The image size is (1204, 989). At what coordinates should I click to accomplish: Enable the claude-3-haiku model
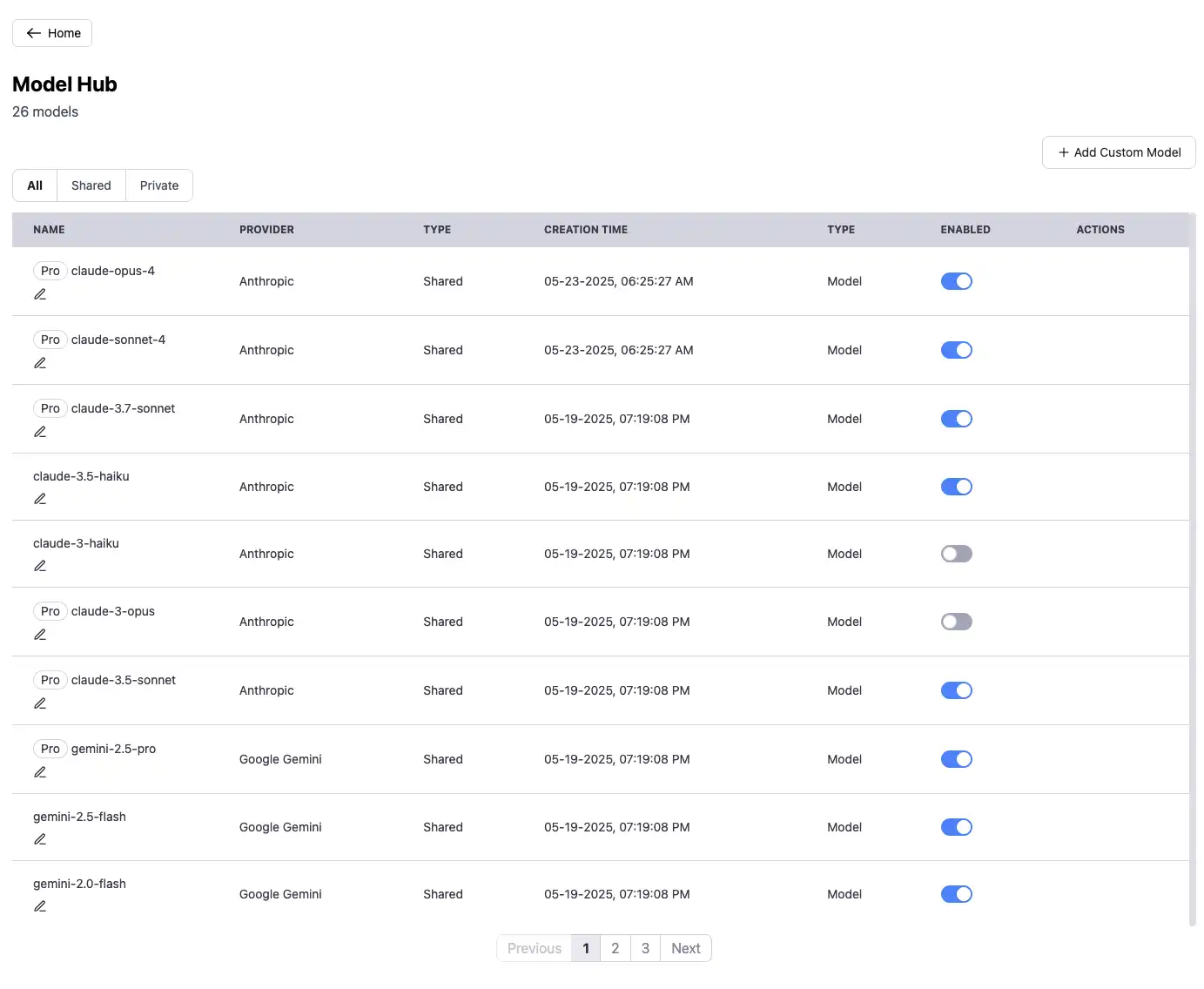[x=956, y=554]
